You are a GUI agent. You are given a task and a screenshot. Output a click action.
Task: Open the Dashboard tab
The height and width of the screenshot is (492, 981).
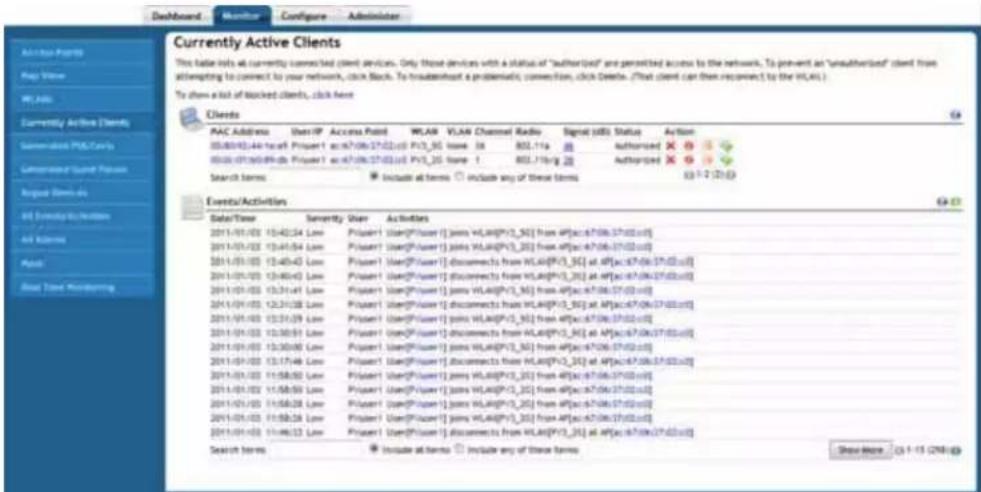176,16
